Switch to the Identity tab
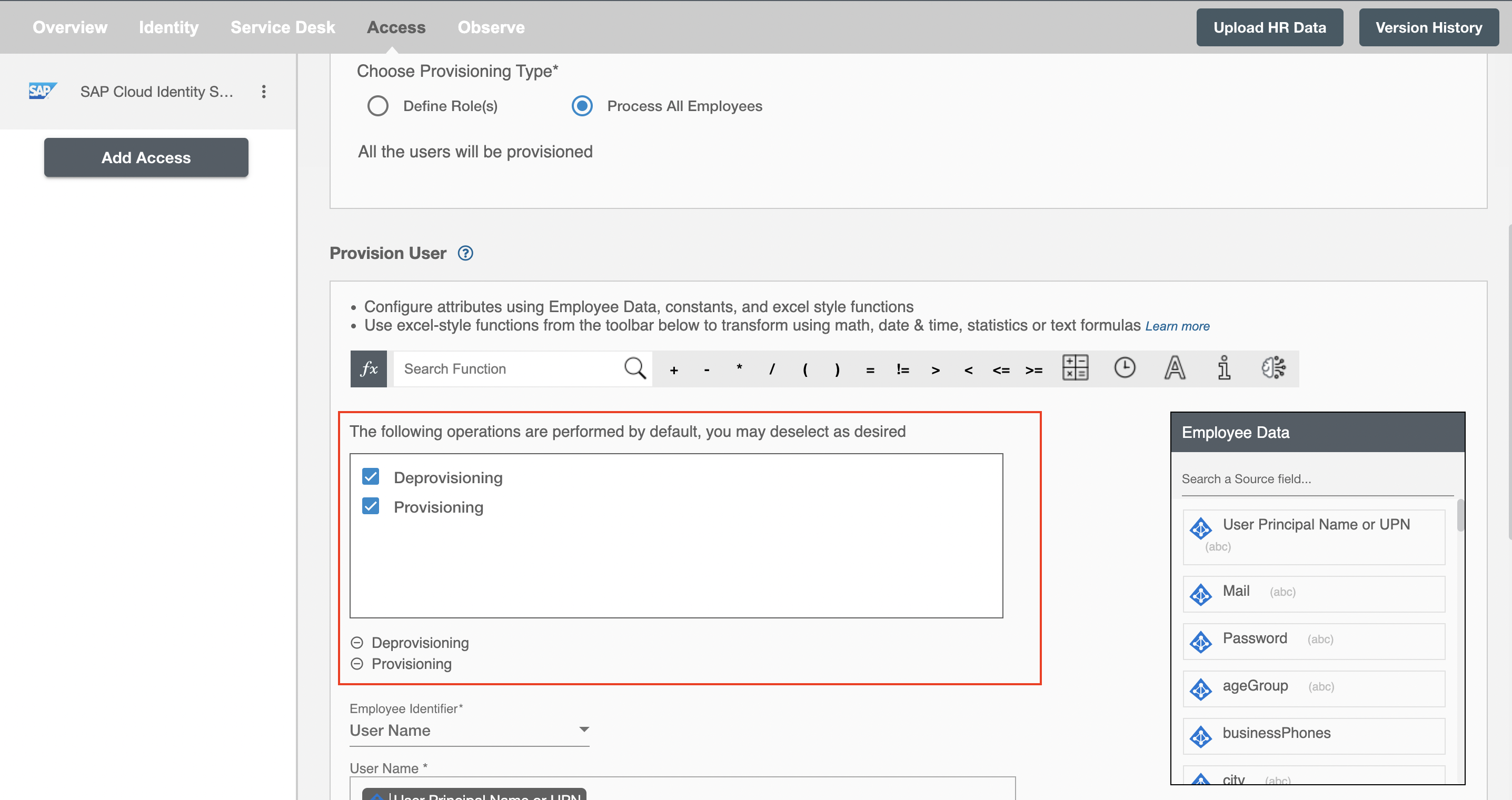The height and width of the screenshot is (800, 1512). [168, 27]
